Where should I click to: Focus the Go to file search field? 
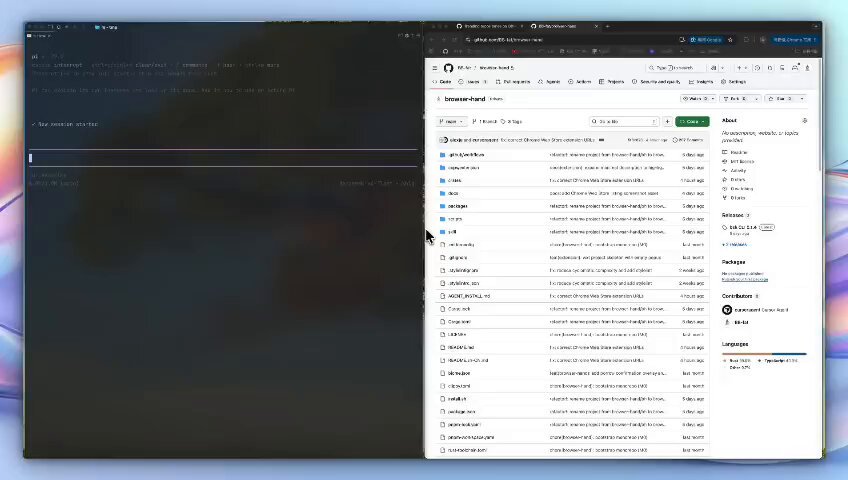[x=624, y=122]
